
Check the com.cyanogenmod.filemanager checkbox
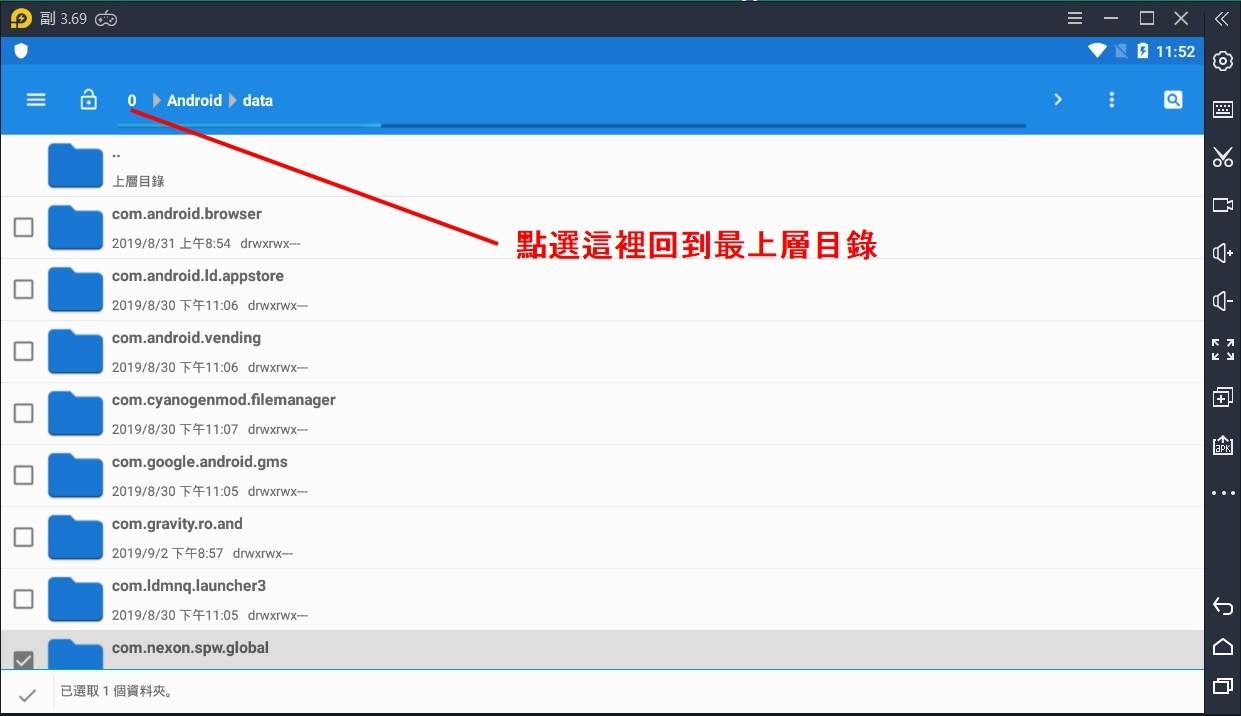click(23, 413)
